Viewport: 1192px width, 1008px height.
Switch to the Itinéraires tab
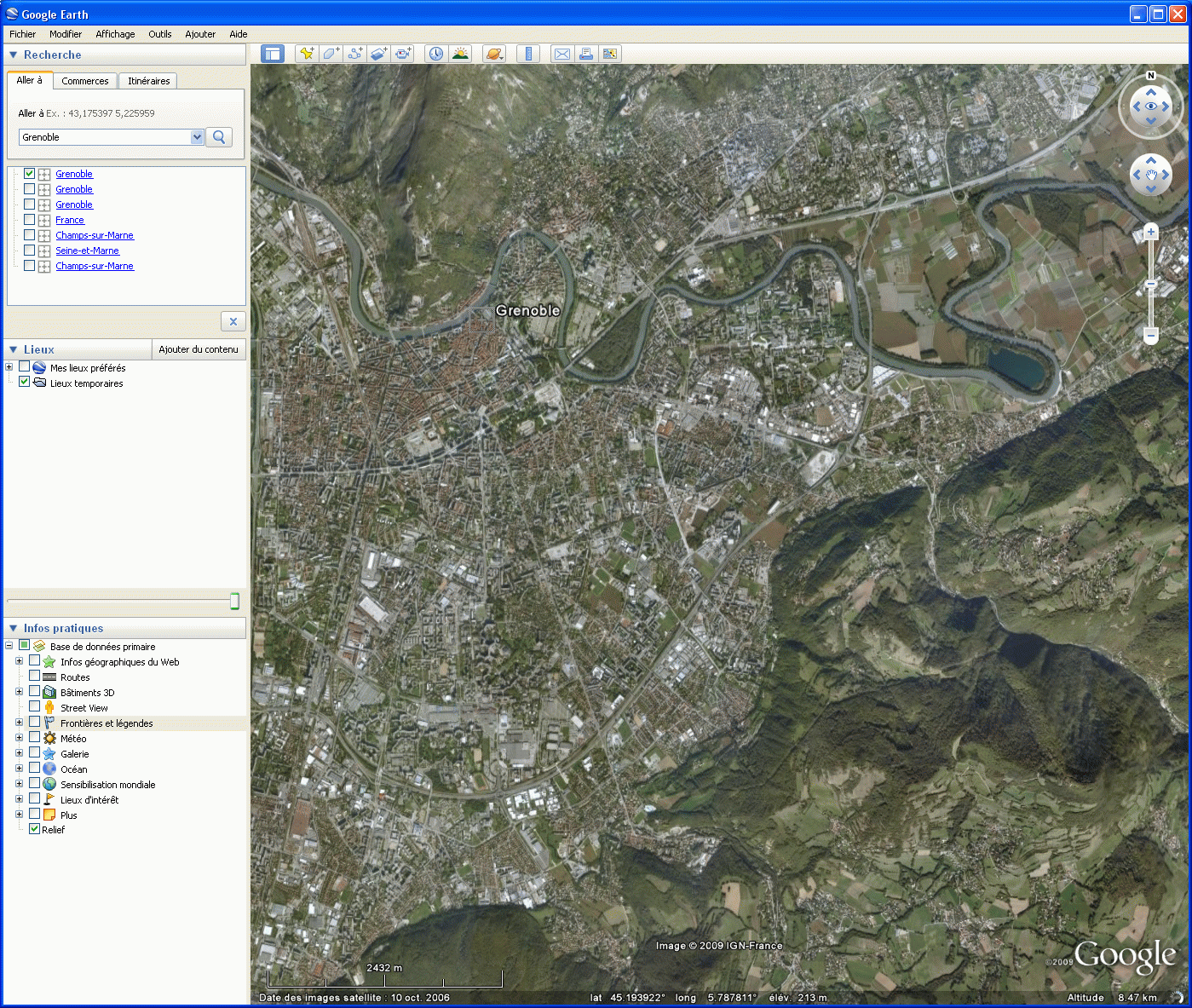[x=149, y=81]
